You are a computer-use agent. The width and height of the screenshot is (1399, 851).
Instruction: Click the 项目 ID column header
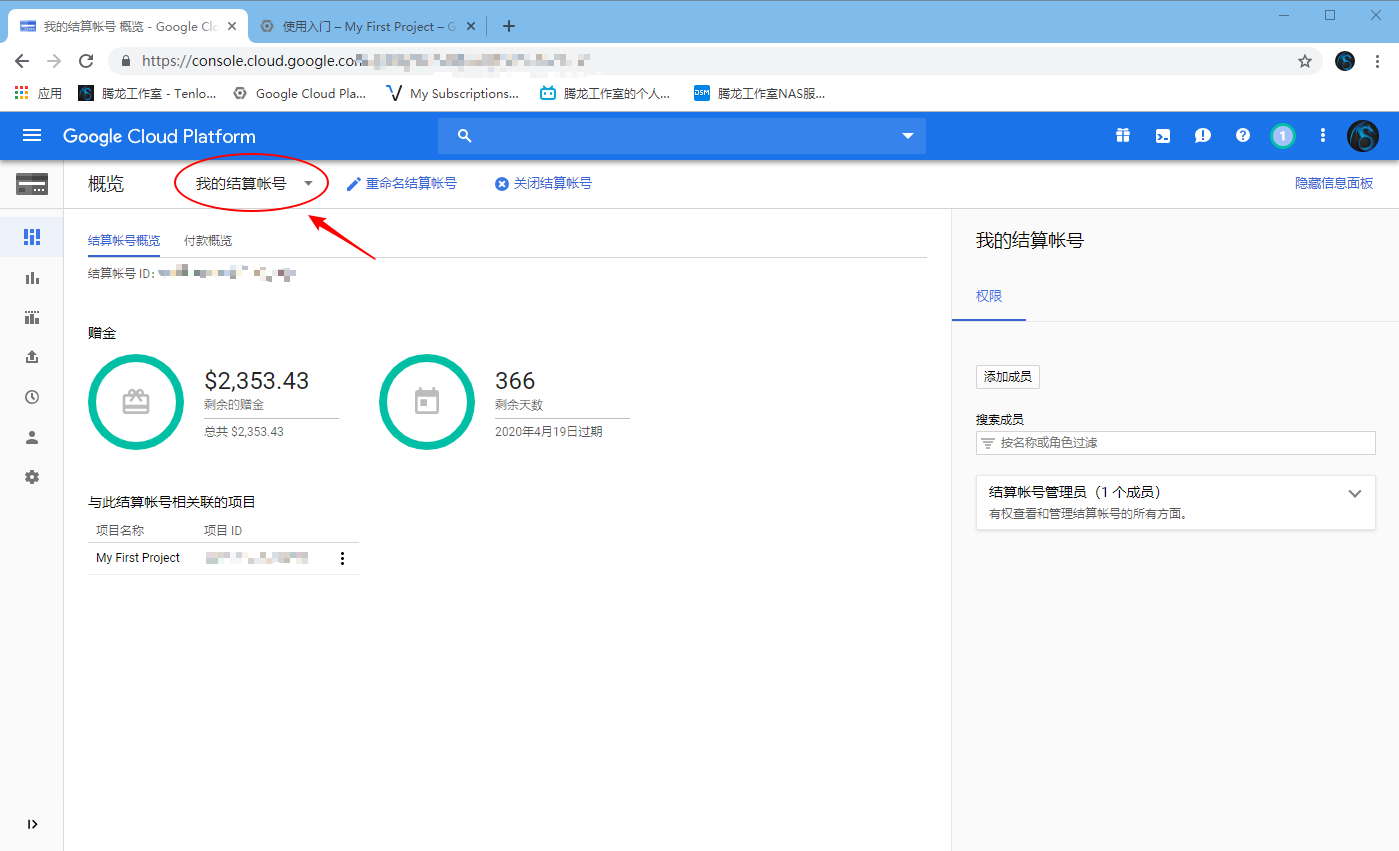tap(223, 530)
